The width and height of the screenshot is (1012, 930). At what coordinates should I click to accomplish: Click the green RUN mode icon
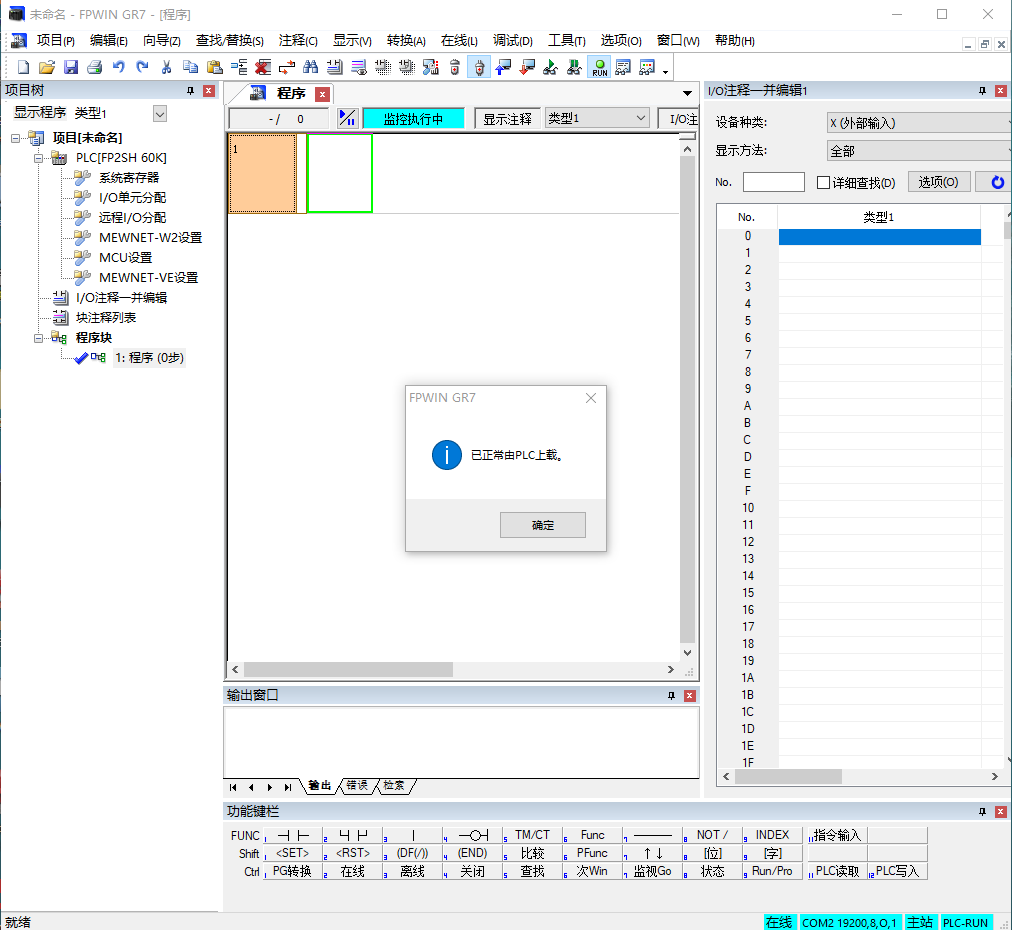[599, 67]
